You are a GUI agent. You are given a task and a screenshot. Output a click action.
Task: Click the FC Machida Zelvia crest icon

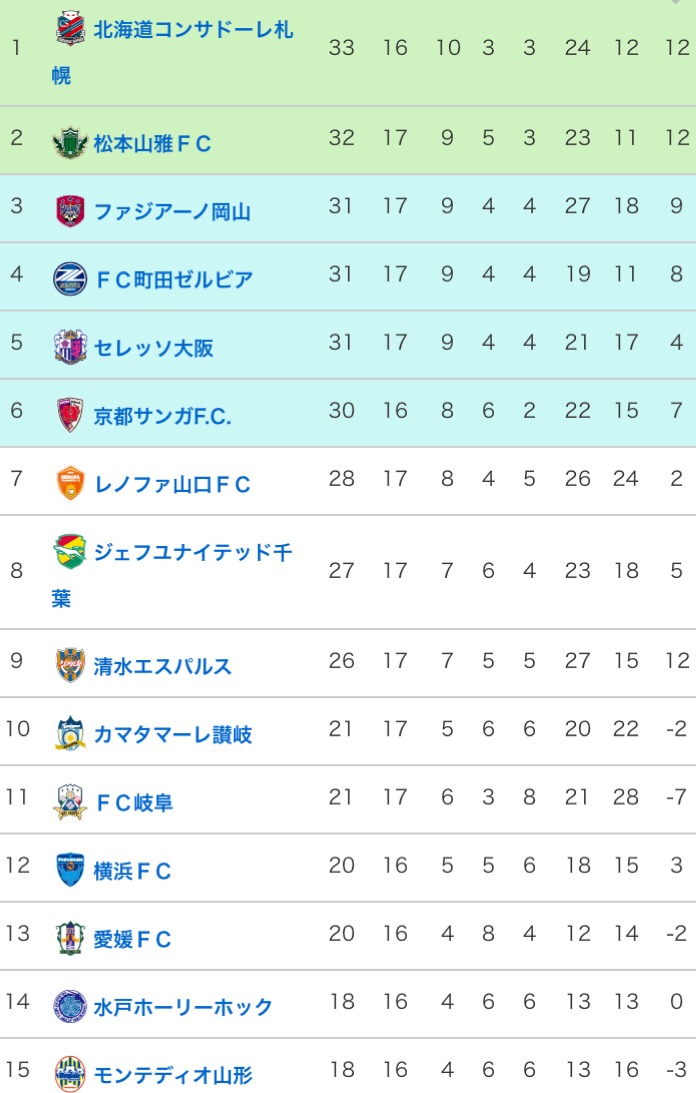coord(70,279)
